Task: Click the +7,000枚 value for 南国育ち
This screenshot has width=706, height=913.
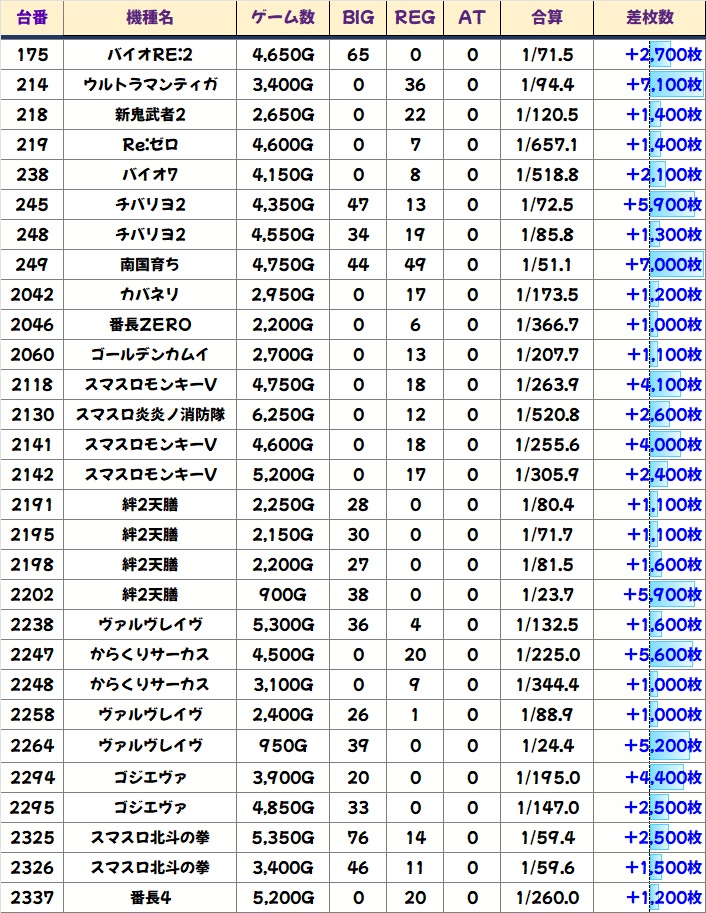Action: coord(662,265)
